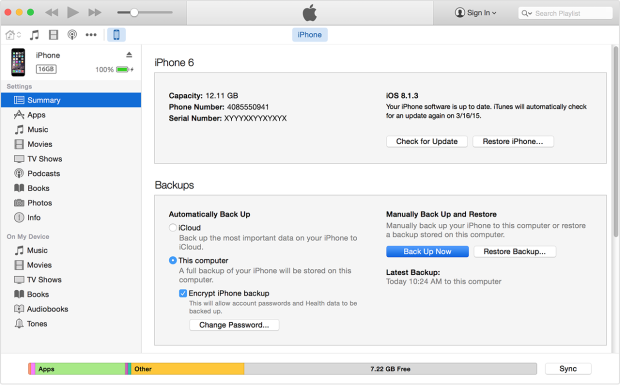Viewport: 620px width, 385px height.
Task: Open the Podcasts library icon
Action: (72, 35)
